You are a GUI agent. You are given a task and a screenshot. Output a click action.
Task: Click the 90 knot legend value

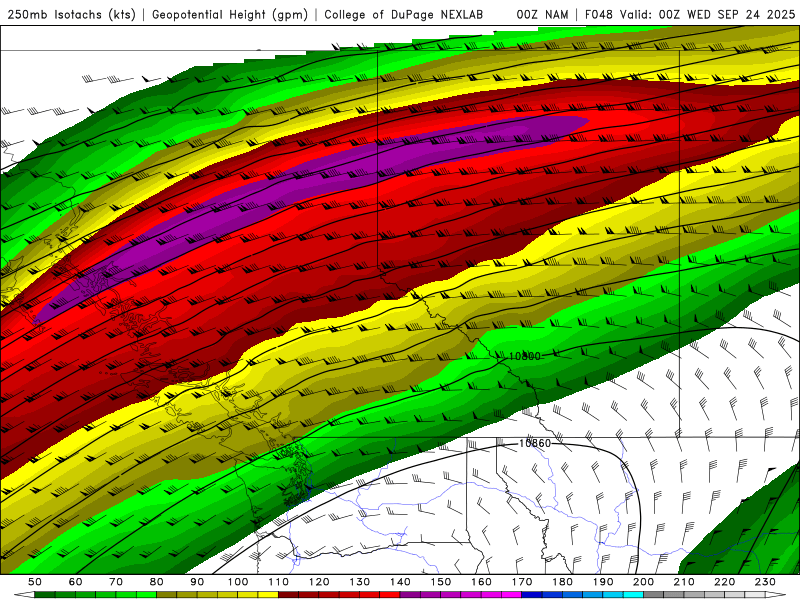point(197,582)
